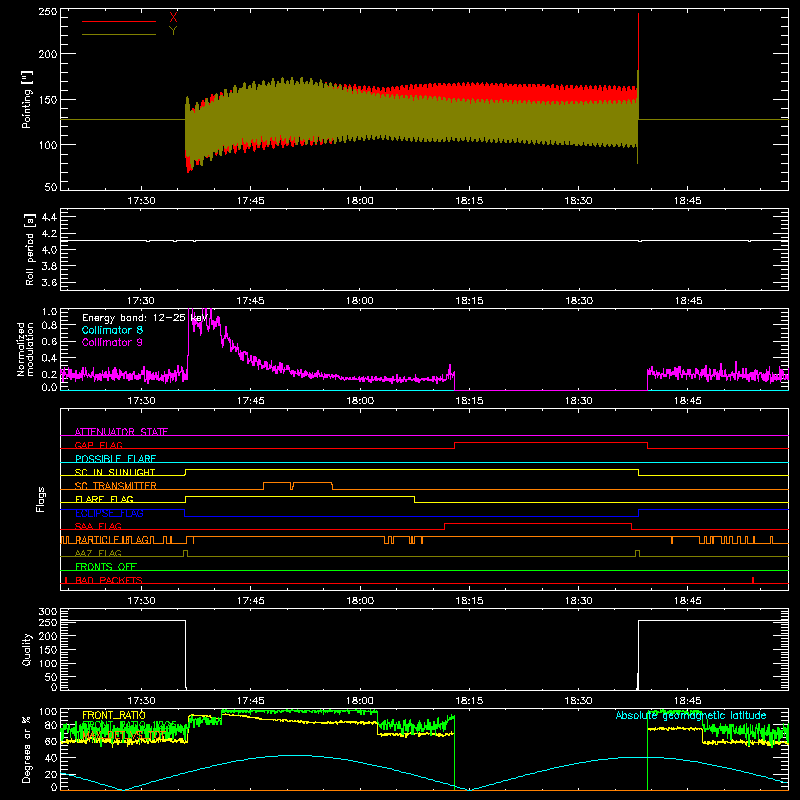Click the red X legend line sample

(118, 21)
